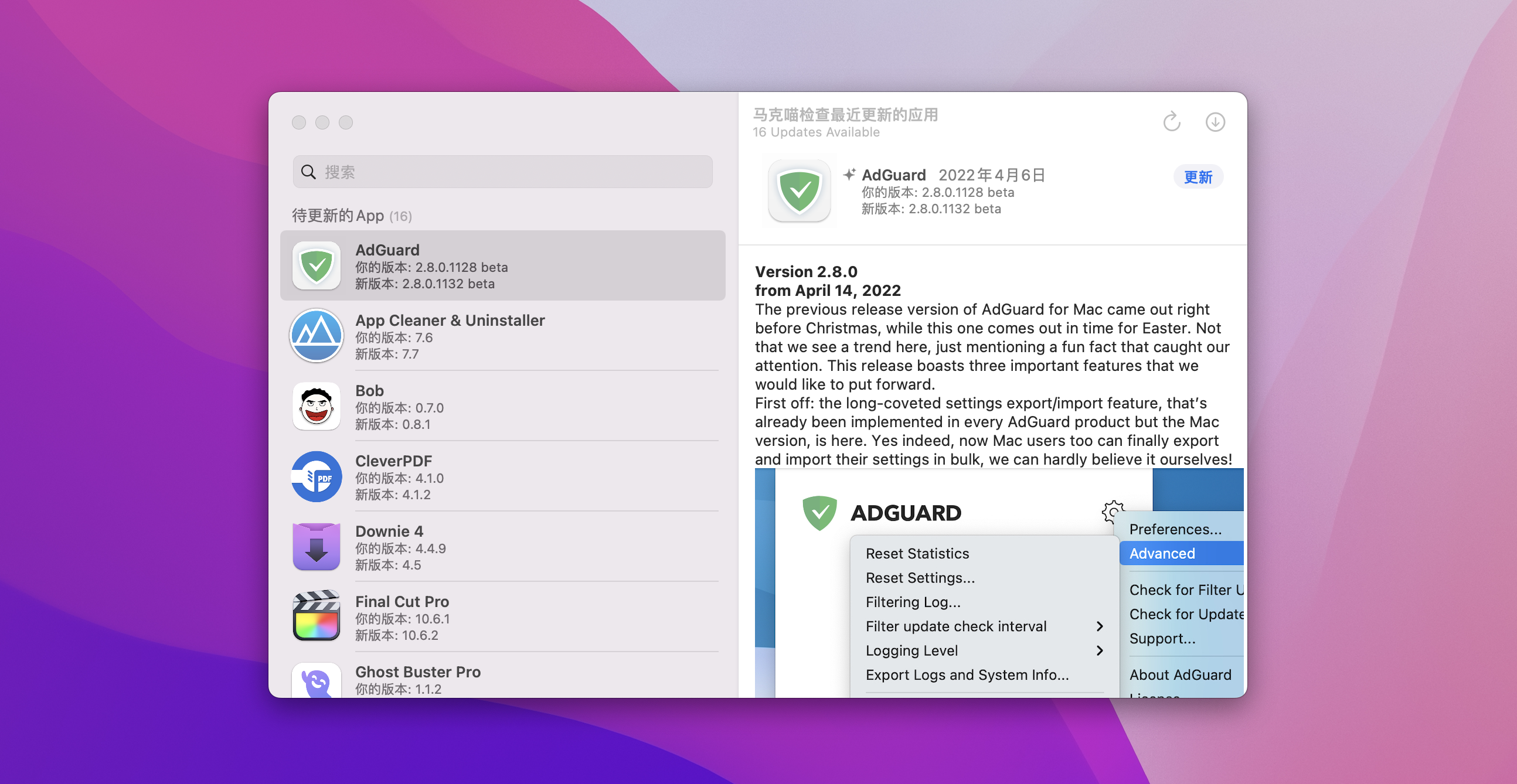
Task: Expand Filter update check interval chevron
Action: pyautogui.click(x=1099, y=626)
